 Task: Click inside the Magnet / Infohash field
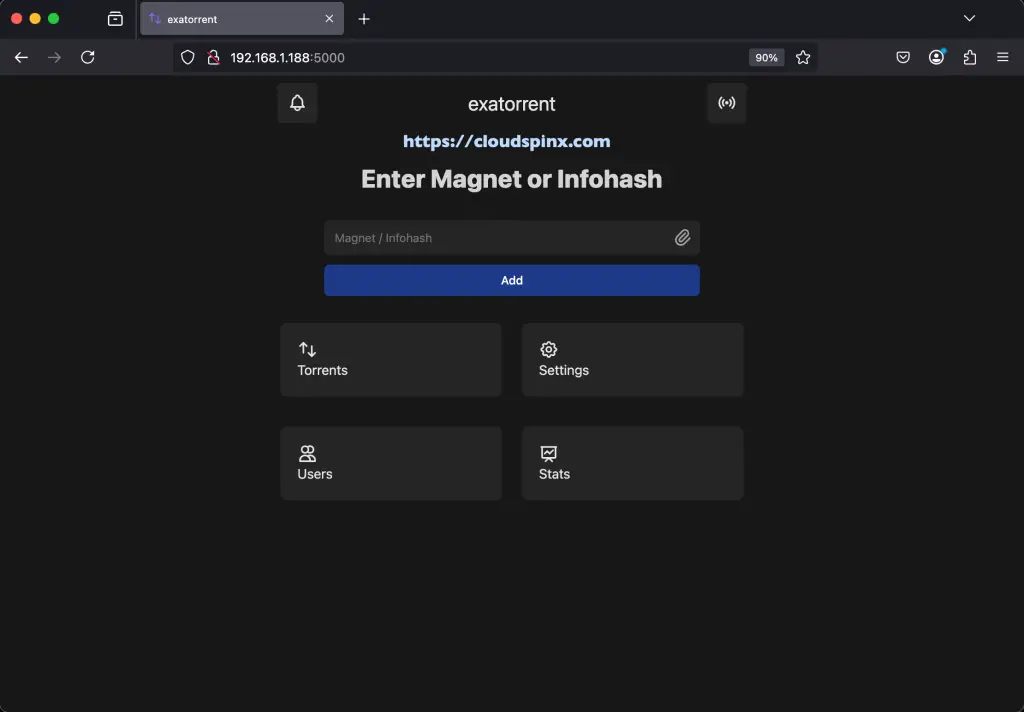(490, 238)
